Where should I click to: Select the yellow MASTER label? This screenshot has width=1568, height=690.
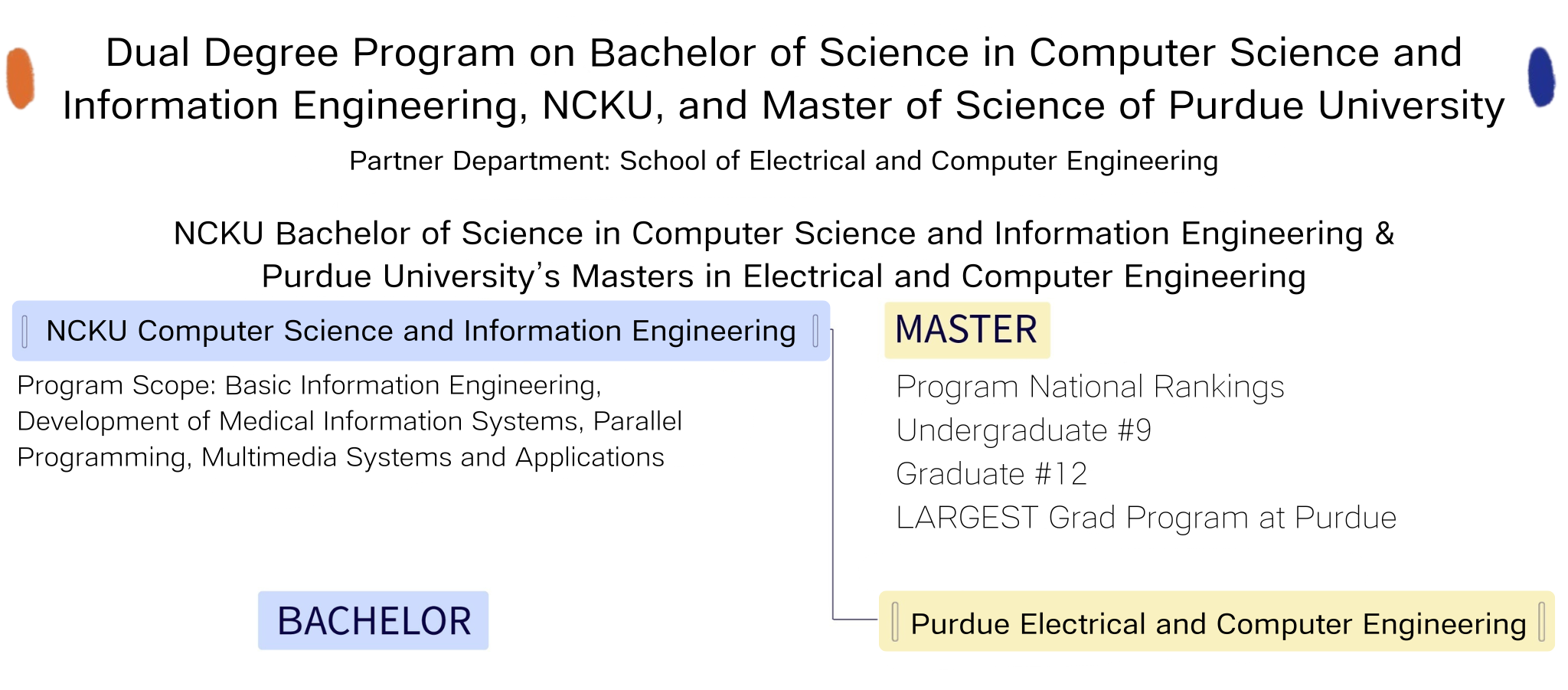(x=967, y=330)
